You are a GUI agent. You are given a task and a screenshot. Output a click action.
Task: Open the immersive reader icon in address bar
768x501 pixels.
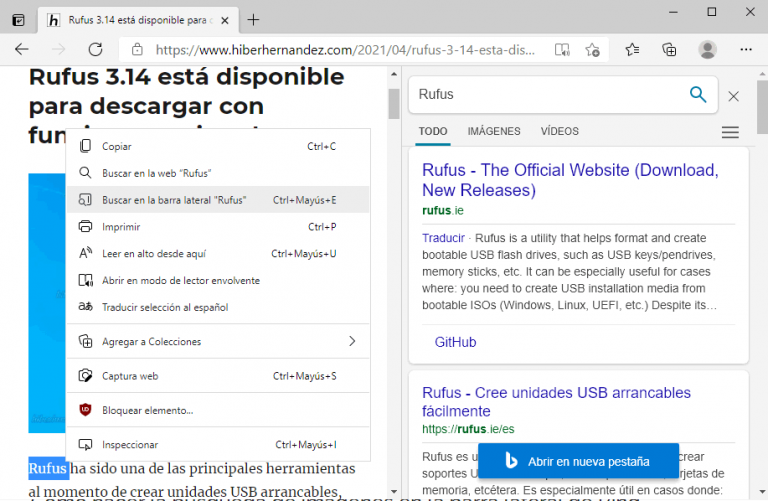[563, 49]
